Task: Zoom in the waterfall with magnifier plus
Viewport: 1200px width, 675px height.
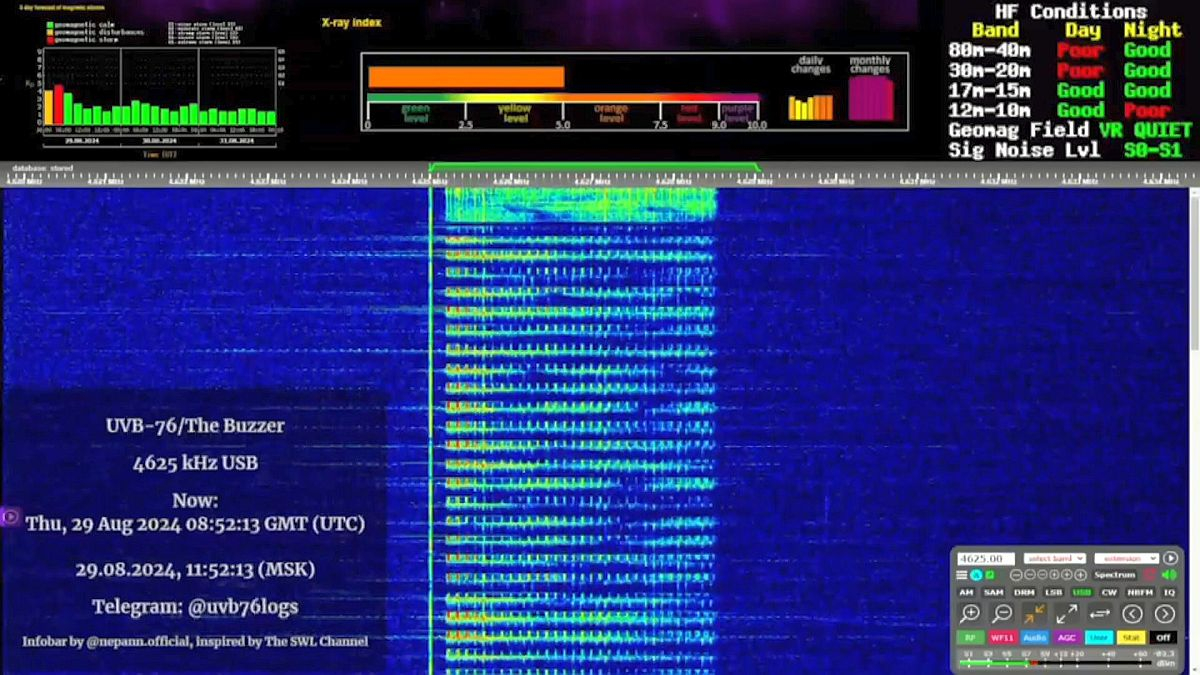Action: (x=970, y=614)
